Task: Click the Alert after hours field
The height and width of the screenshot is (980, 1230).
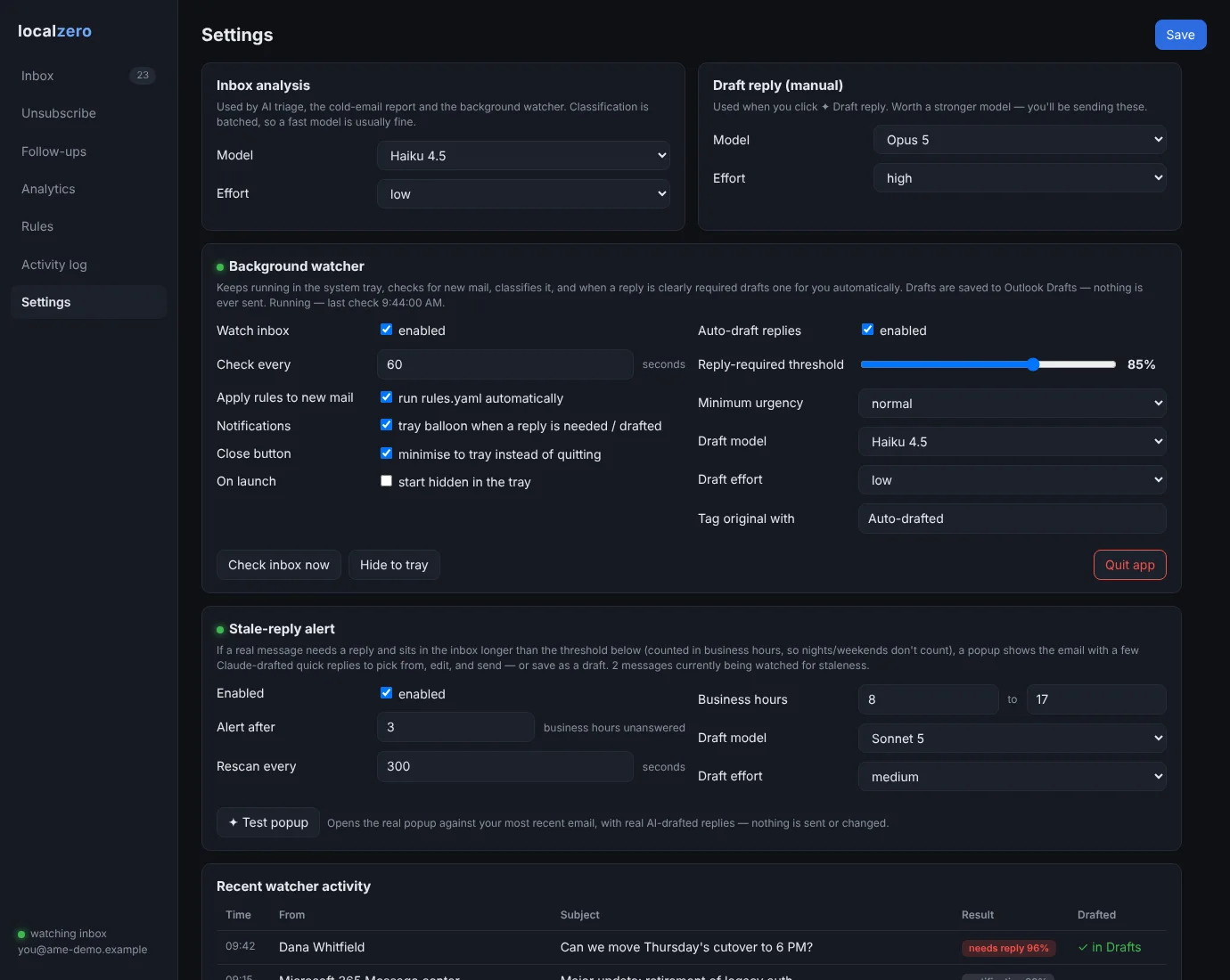Action: pos(455,727)
